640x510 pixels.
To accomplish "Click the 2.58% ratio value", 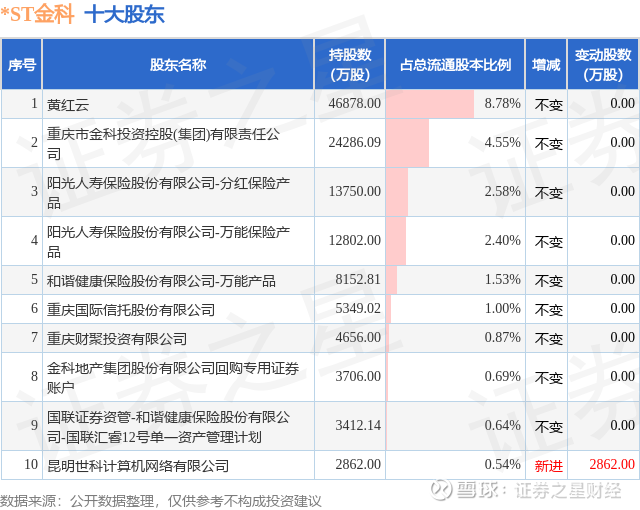I will click(x=502, y=191).
